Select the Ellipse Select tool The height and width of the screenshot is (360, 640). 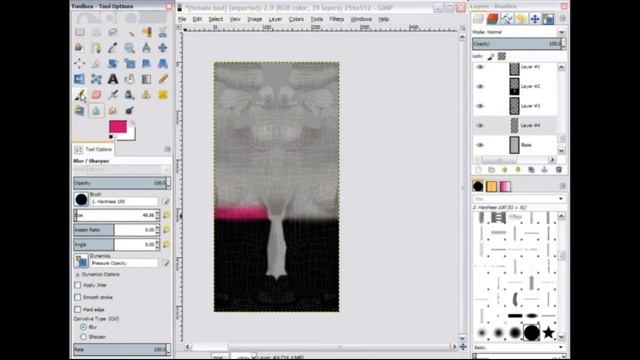click(96, 32)
